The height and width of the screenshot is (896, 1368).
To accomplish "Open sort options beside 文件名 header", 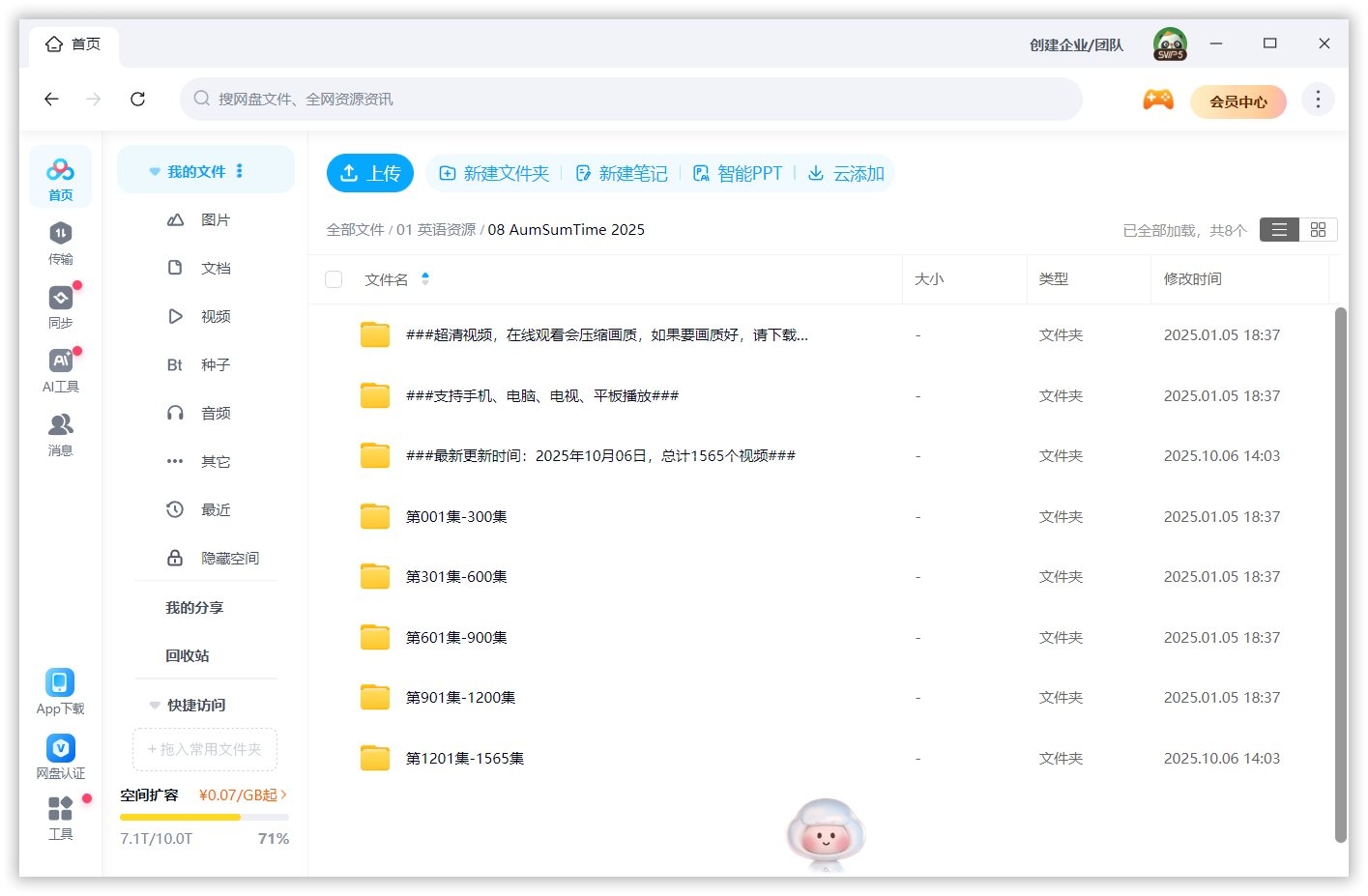I will (425, 278).
